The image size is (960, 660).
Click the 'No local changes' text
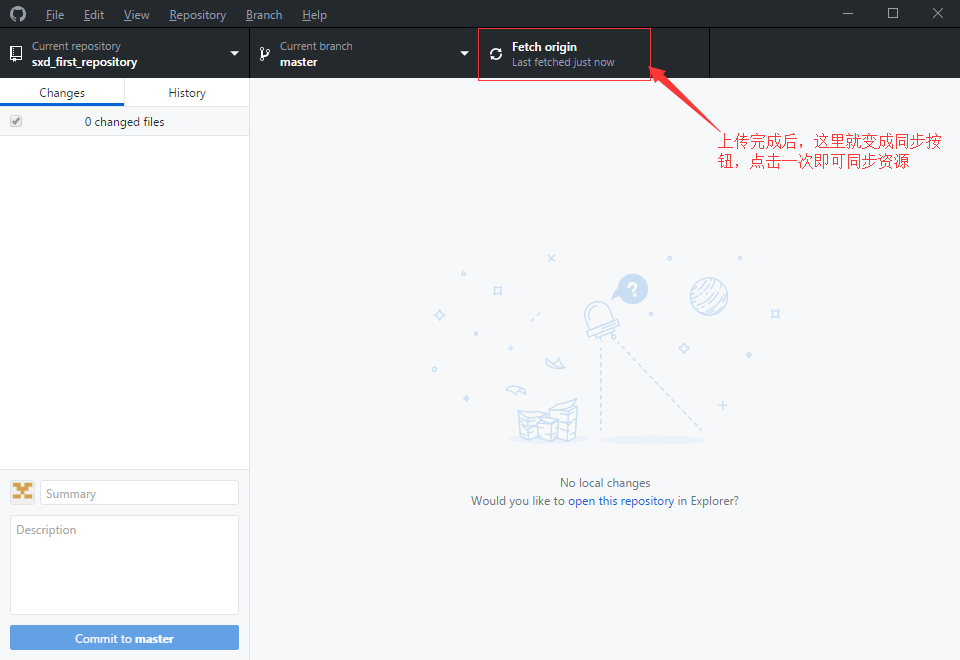(605, 483)
